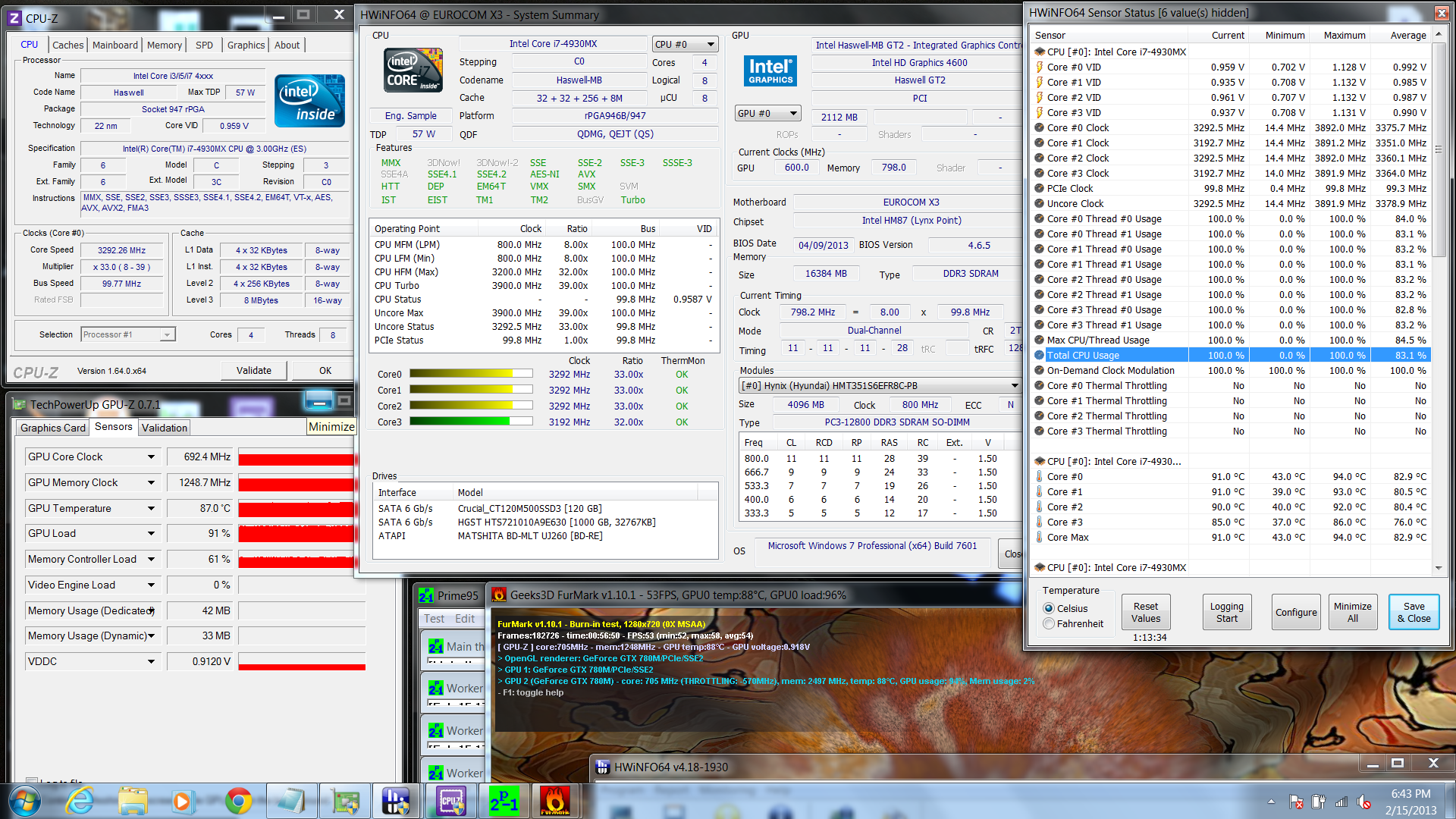Switch to GPU-Z taskbar icon
The height and width of the screenshot is (819, 1456).
click(x=345, y=801)
